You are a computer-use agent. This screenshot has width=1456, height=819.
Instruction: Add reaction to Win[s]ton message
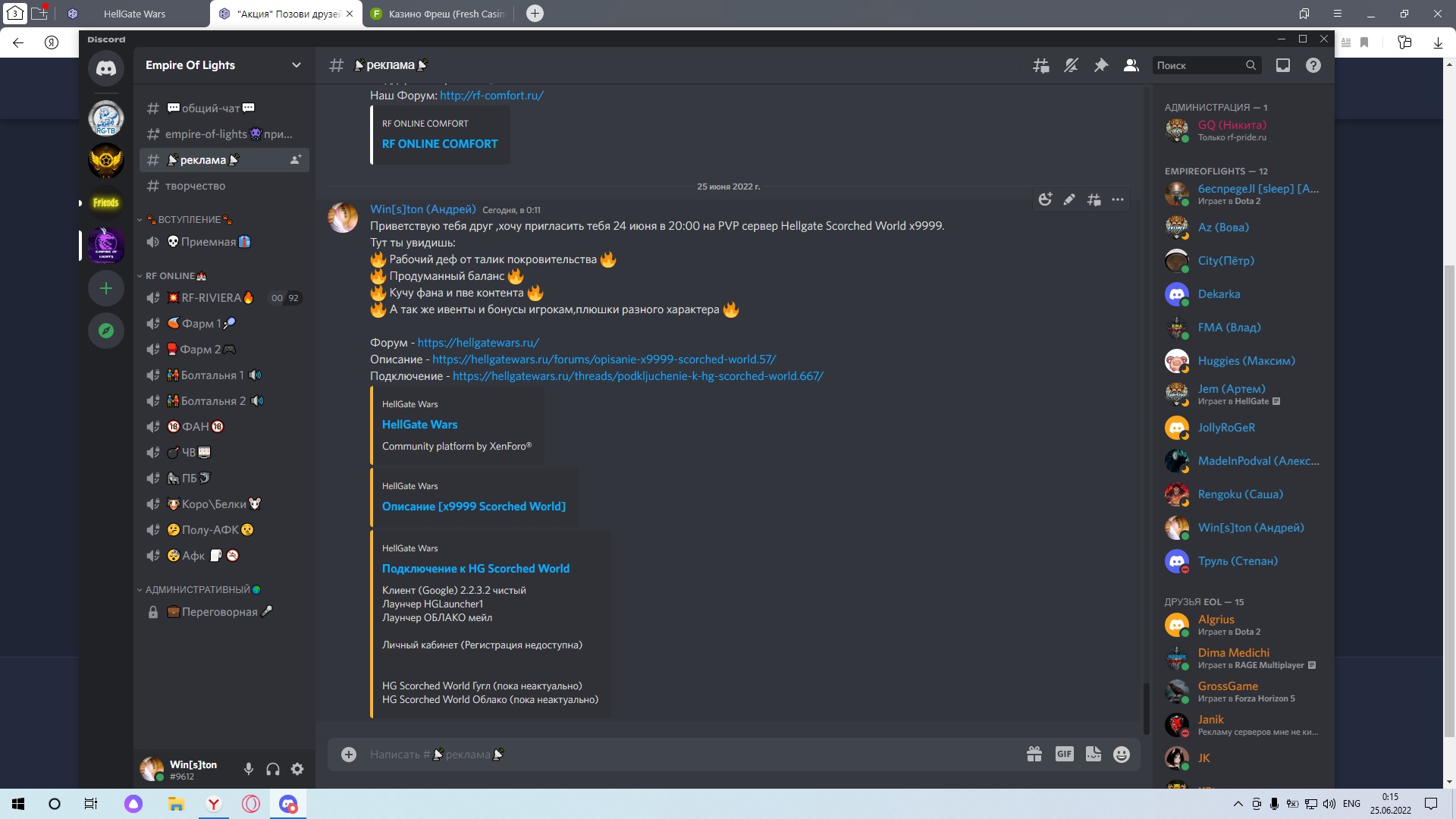click(1046, 199)
